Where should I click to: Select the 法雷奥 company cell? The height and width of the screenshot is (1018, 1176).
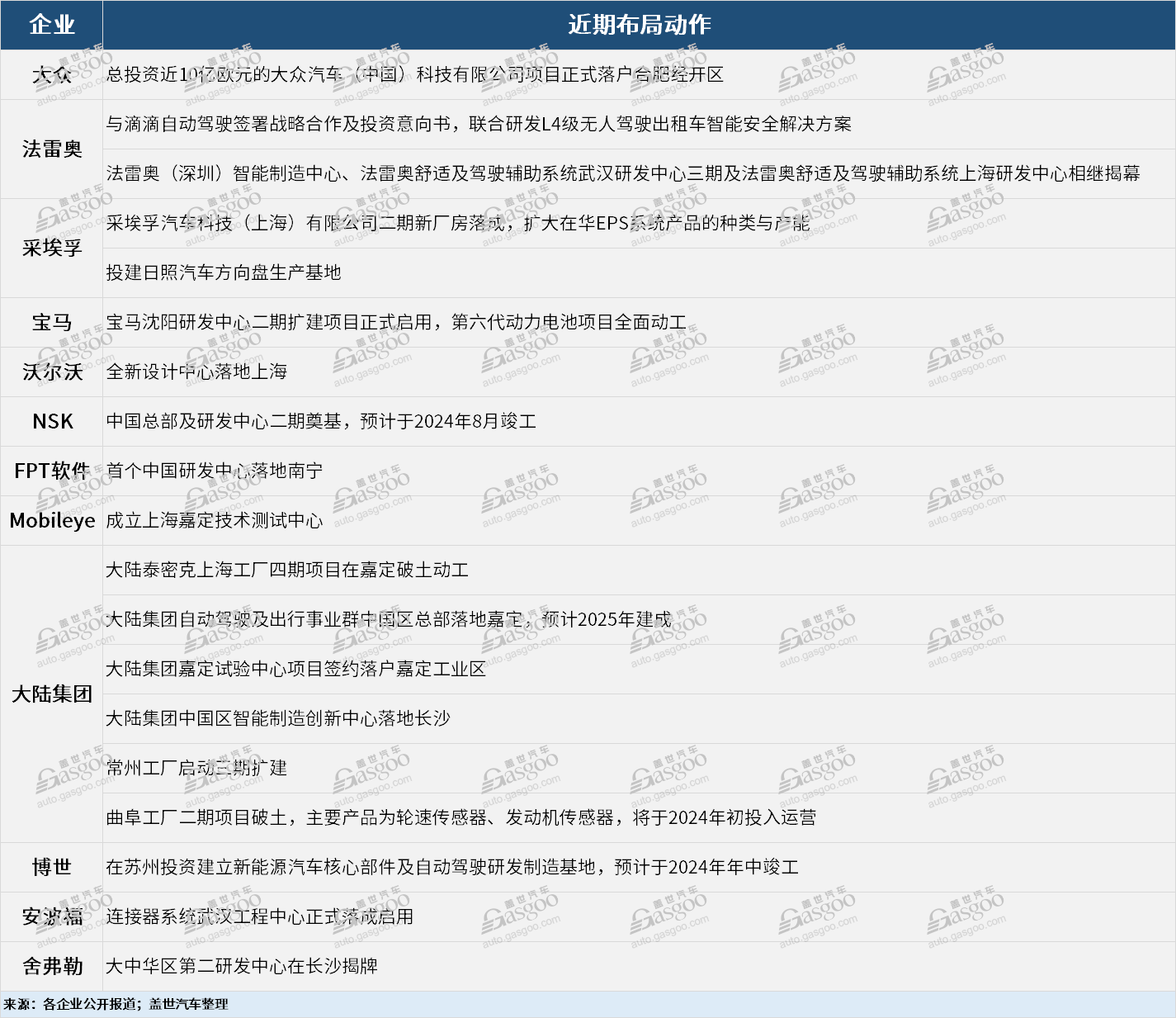click(51, 149)
